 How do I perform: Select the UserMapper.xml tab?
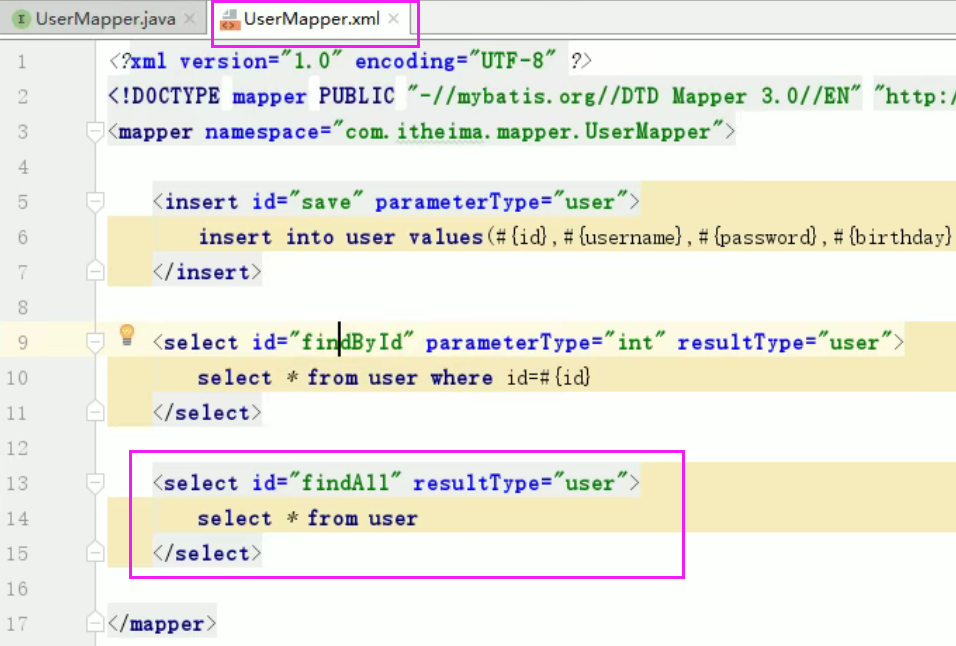312,19
